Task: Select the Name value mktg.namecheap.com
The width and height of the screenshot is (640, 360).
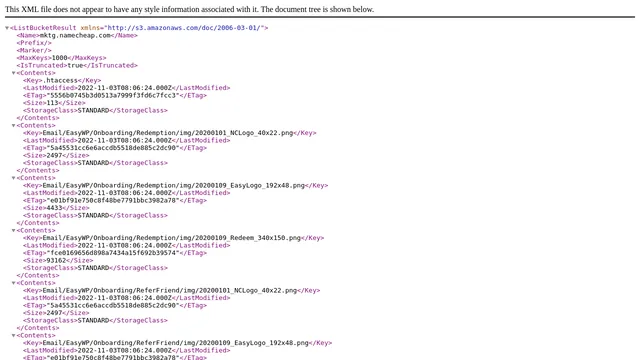Action: coord(75,36)
